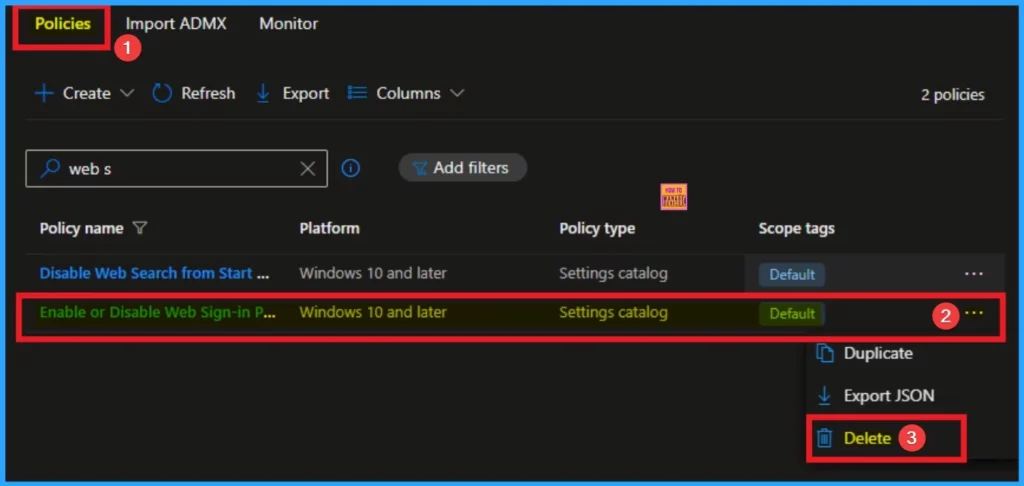The image size is (1024, 486).
Task: Refresh the policies list via the Refresh label
Action: (208, 93)
